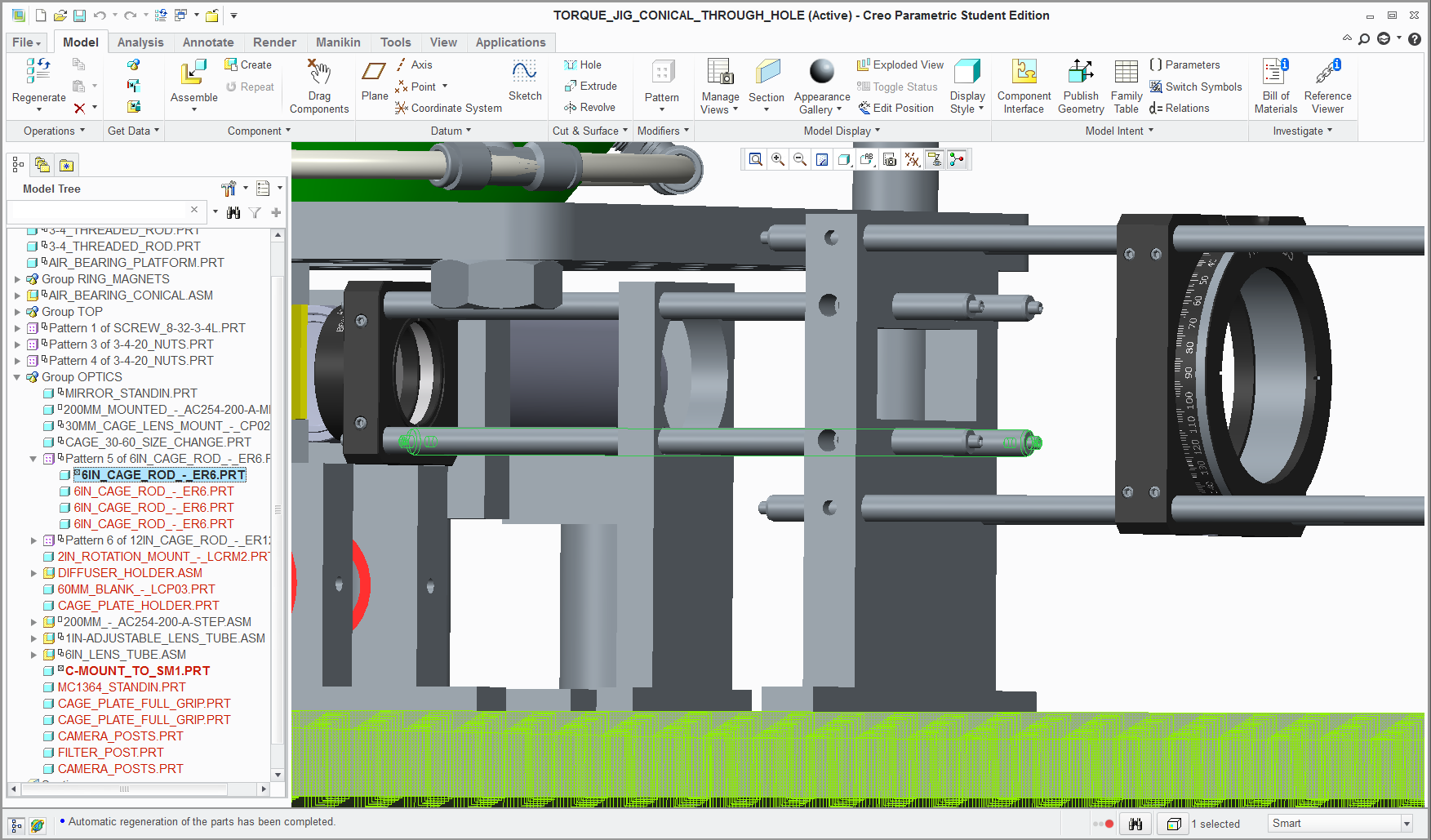The height and width of the screenshot is (840, 1431).
Task: Collapse the Group OPTICS tree node
Action: tap(17, 377)
